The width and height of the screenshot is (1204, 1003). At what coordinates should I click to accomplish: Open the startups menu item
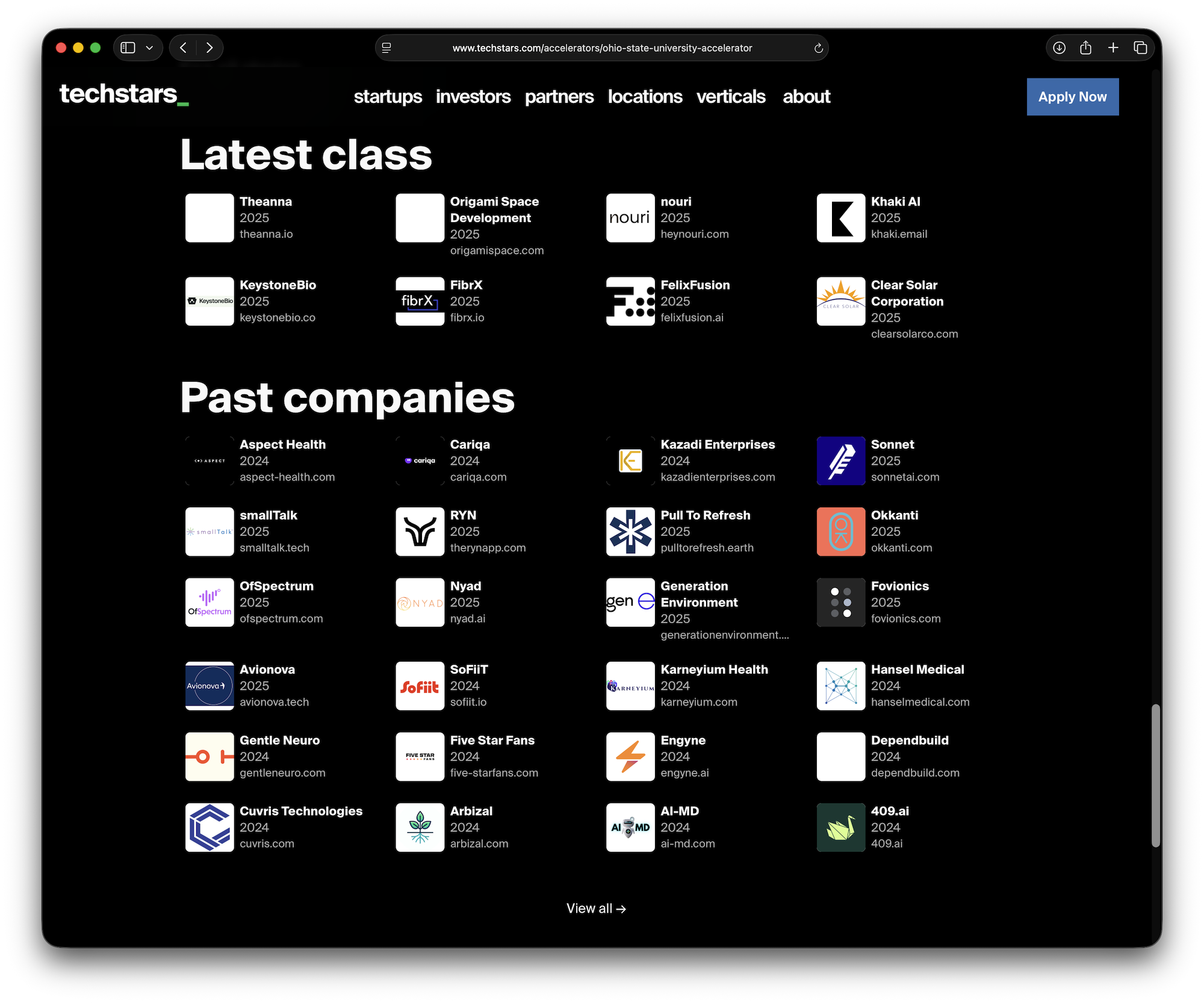[x=388, y=97]
